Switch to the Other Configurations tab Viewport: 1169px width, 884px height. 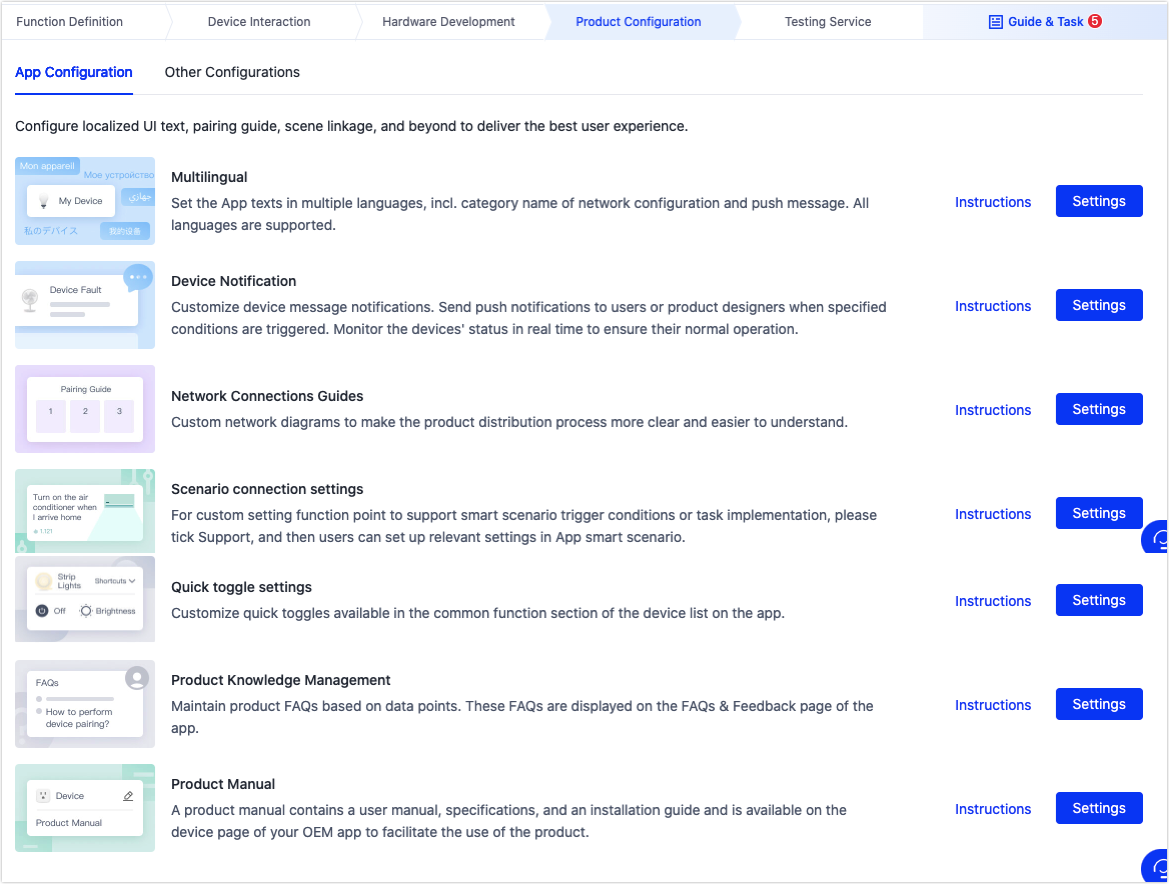(x=232, y=72)
